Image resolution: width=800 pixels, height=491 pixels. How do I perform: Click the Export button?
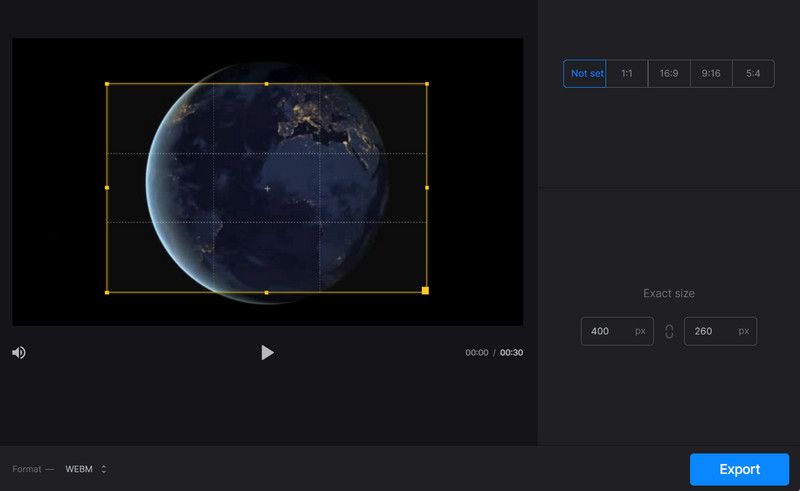(x=739, y=469)
